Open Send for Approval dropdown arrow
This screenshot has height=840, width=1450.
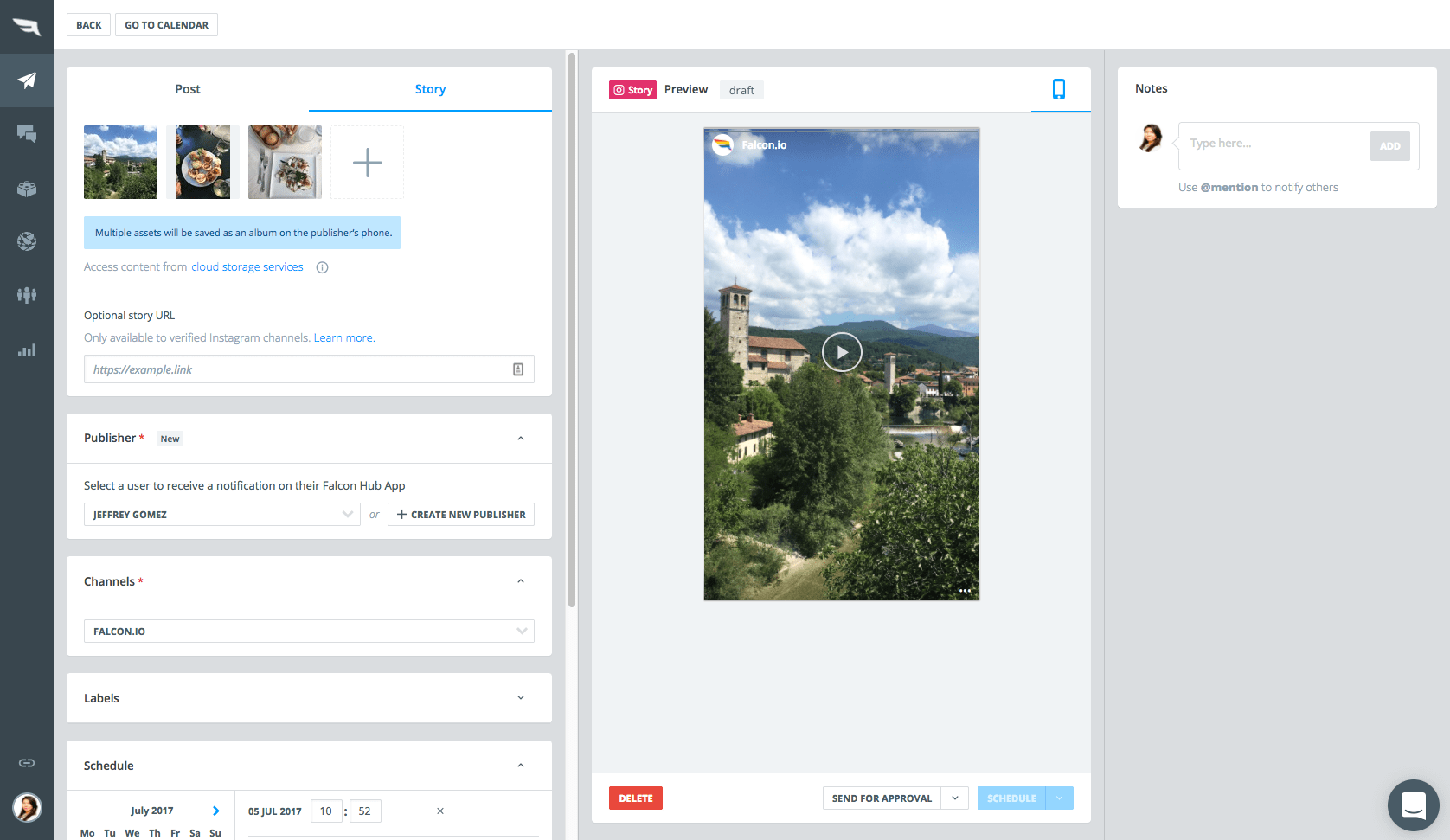point(954,798)
